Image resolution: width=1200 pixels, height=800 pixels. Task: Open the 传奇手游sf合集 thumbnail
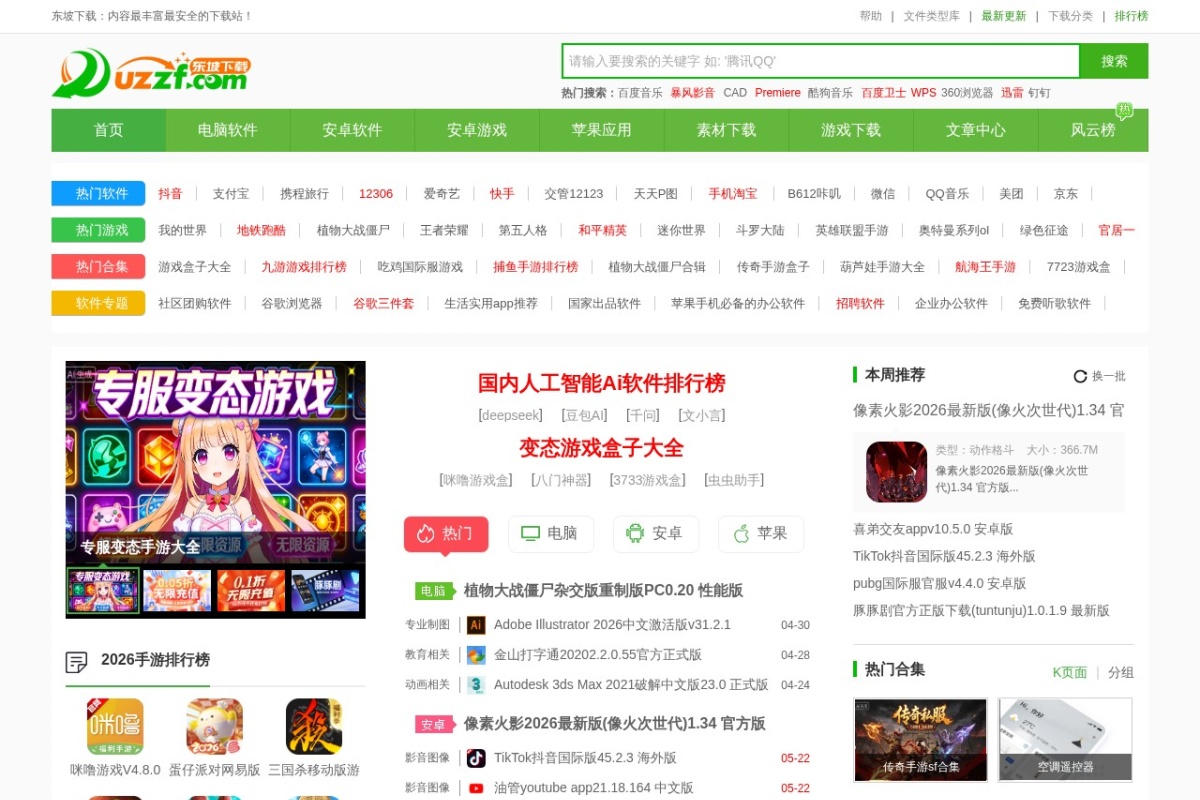click(920, 740)
